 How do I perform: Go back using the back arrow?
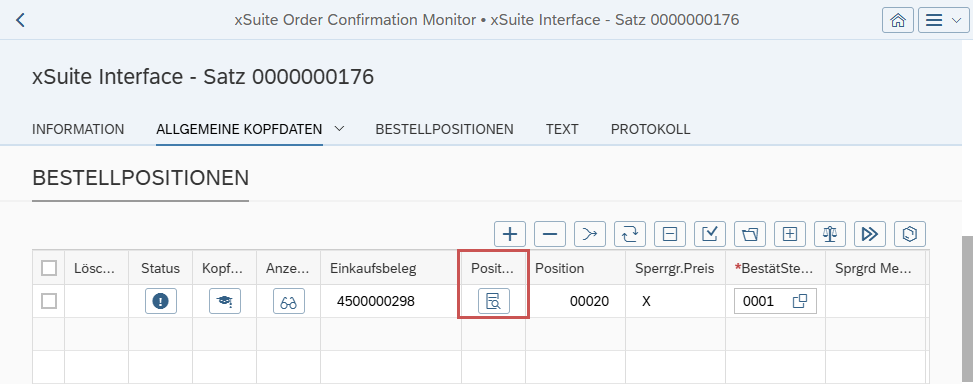tap(20, 20)
